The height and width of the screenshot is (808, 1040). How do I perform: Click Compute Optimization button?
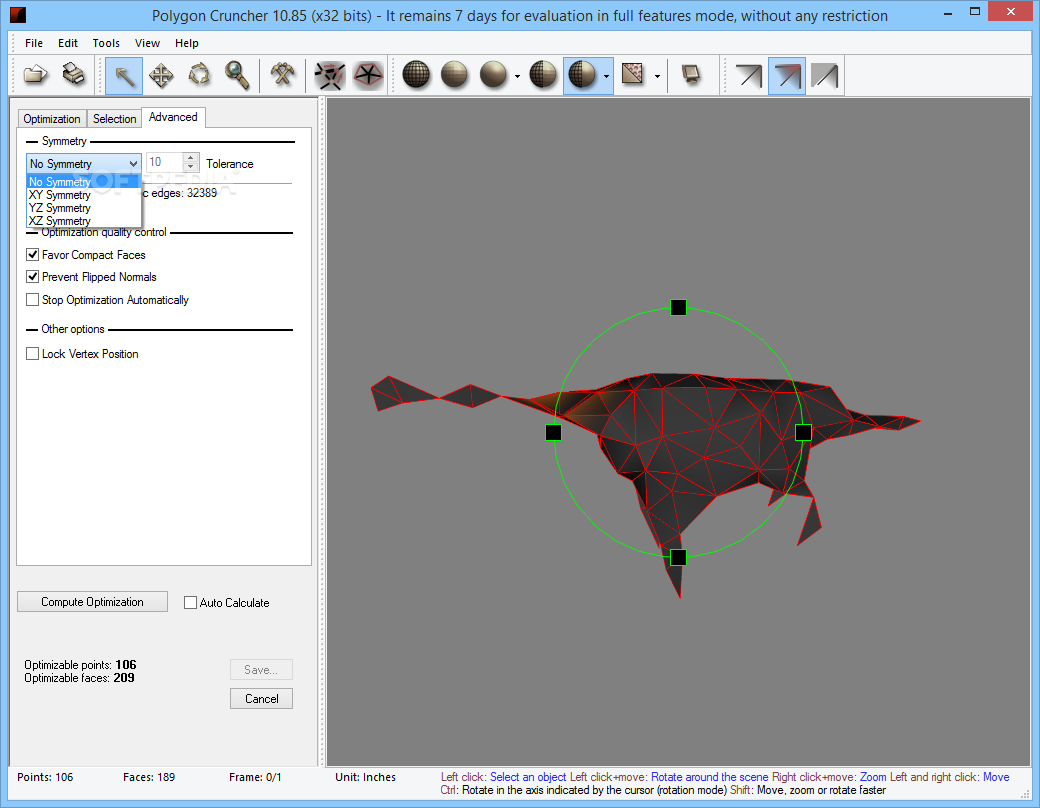click(x=92, y=602)
